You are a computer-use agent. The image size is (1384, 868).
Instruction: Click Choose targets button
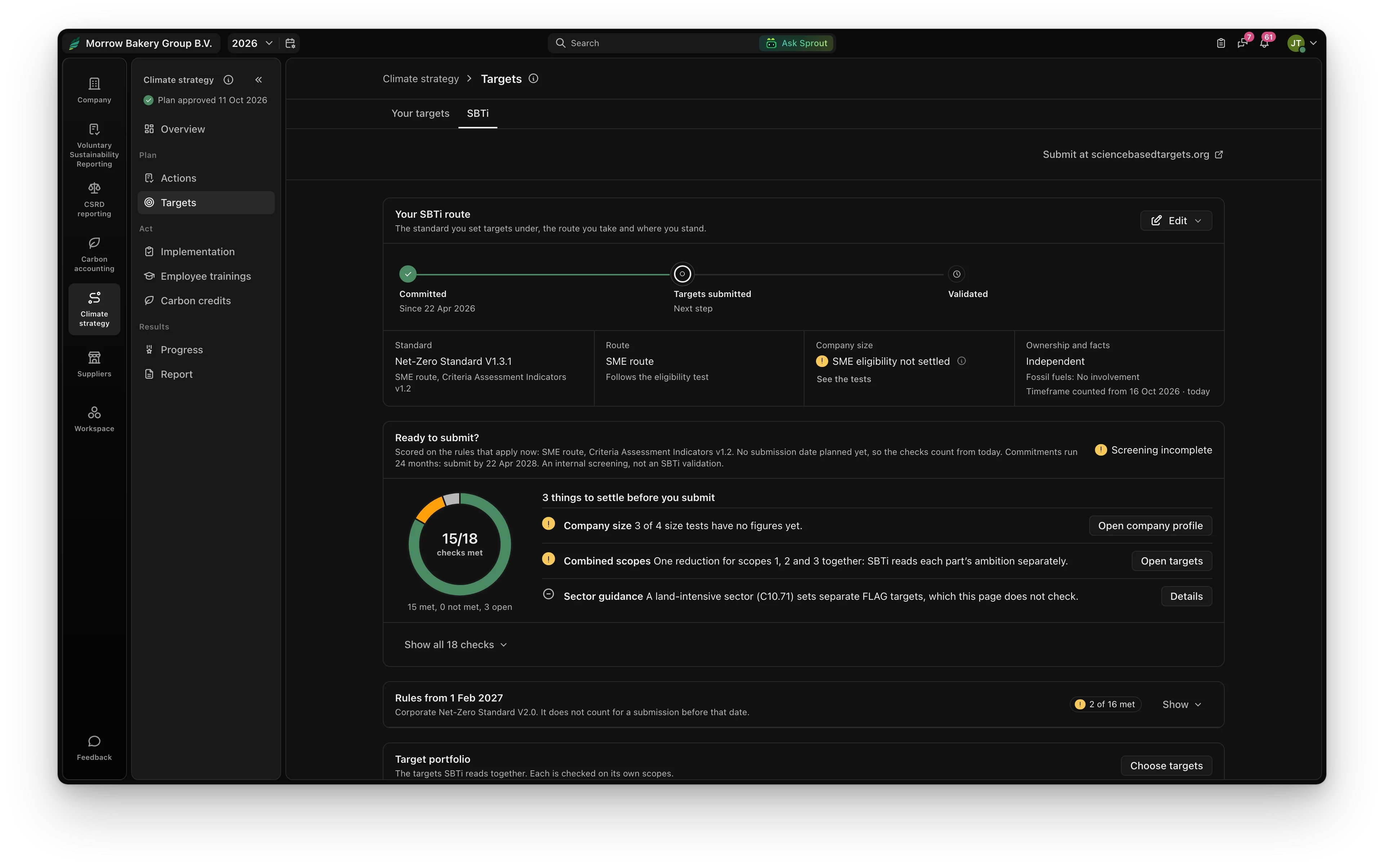tap(1166, 766)
